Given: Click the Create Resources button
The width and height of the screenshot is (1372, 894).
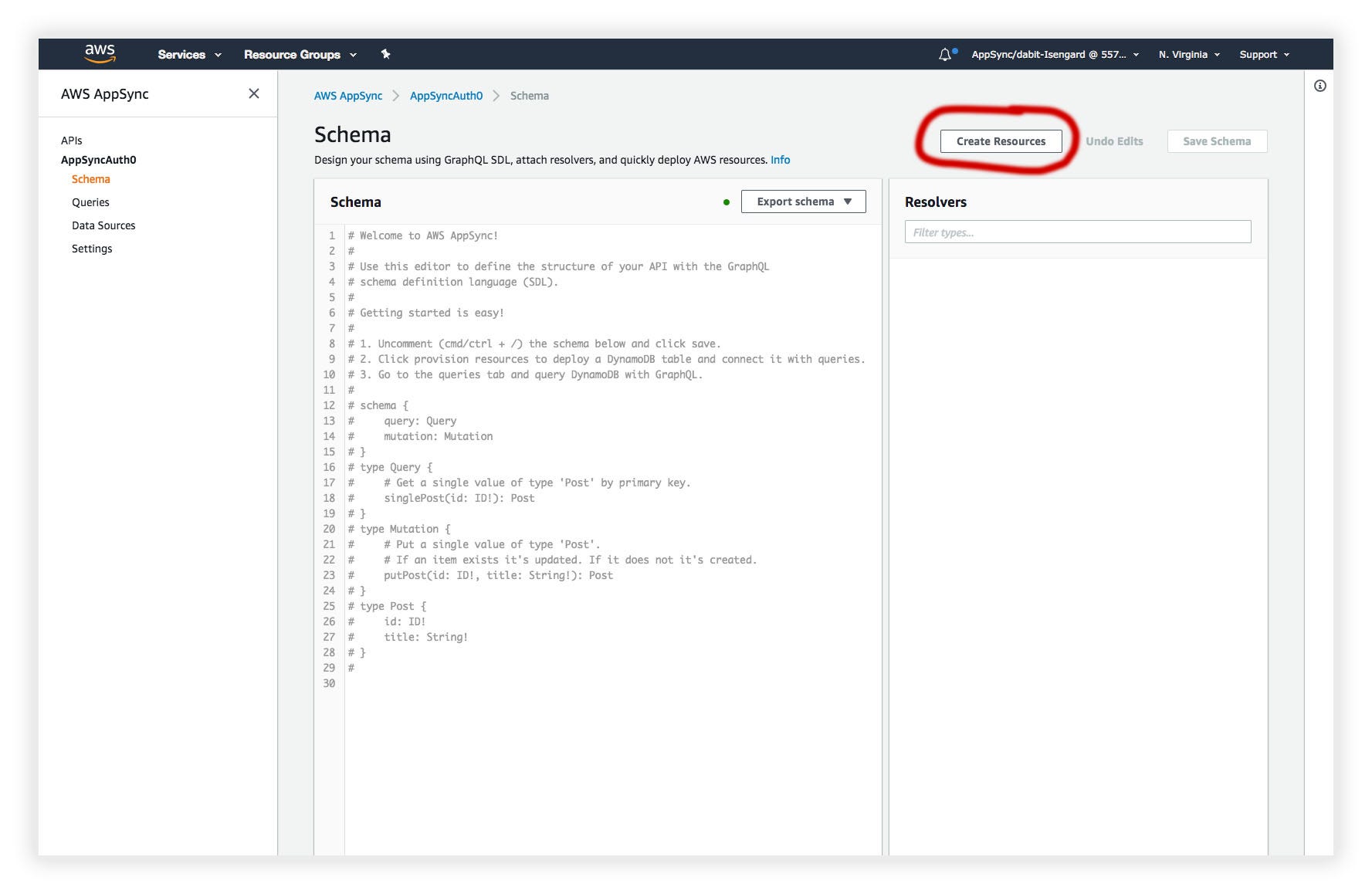Looking at the screenshot, I should [1001, 141].
